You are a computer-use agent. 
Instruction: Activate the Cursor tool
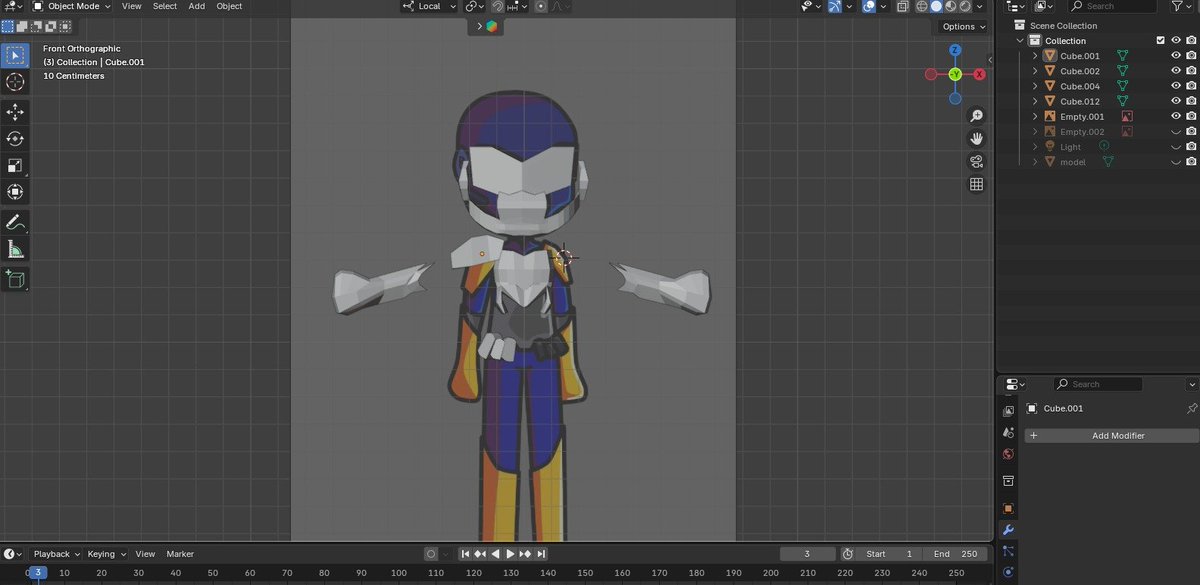(15, 82)
